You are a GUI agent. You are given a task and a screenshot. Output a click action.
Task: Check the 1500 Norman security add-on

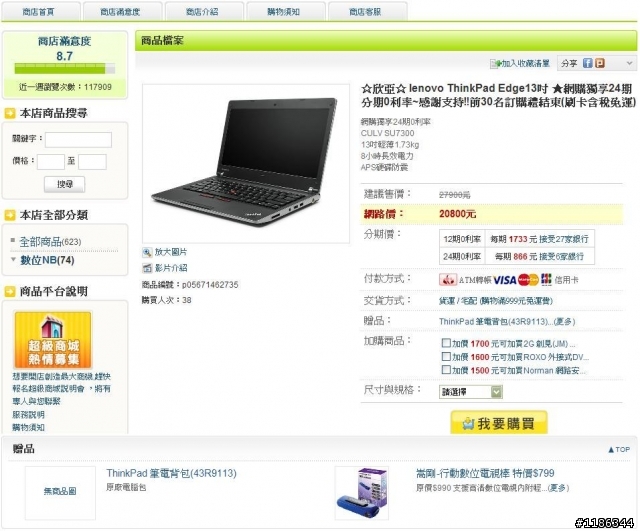(446, 370)
